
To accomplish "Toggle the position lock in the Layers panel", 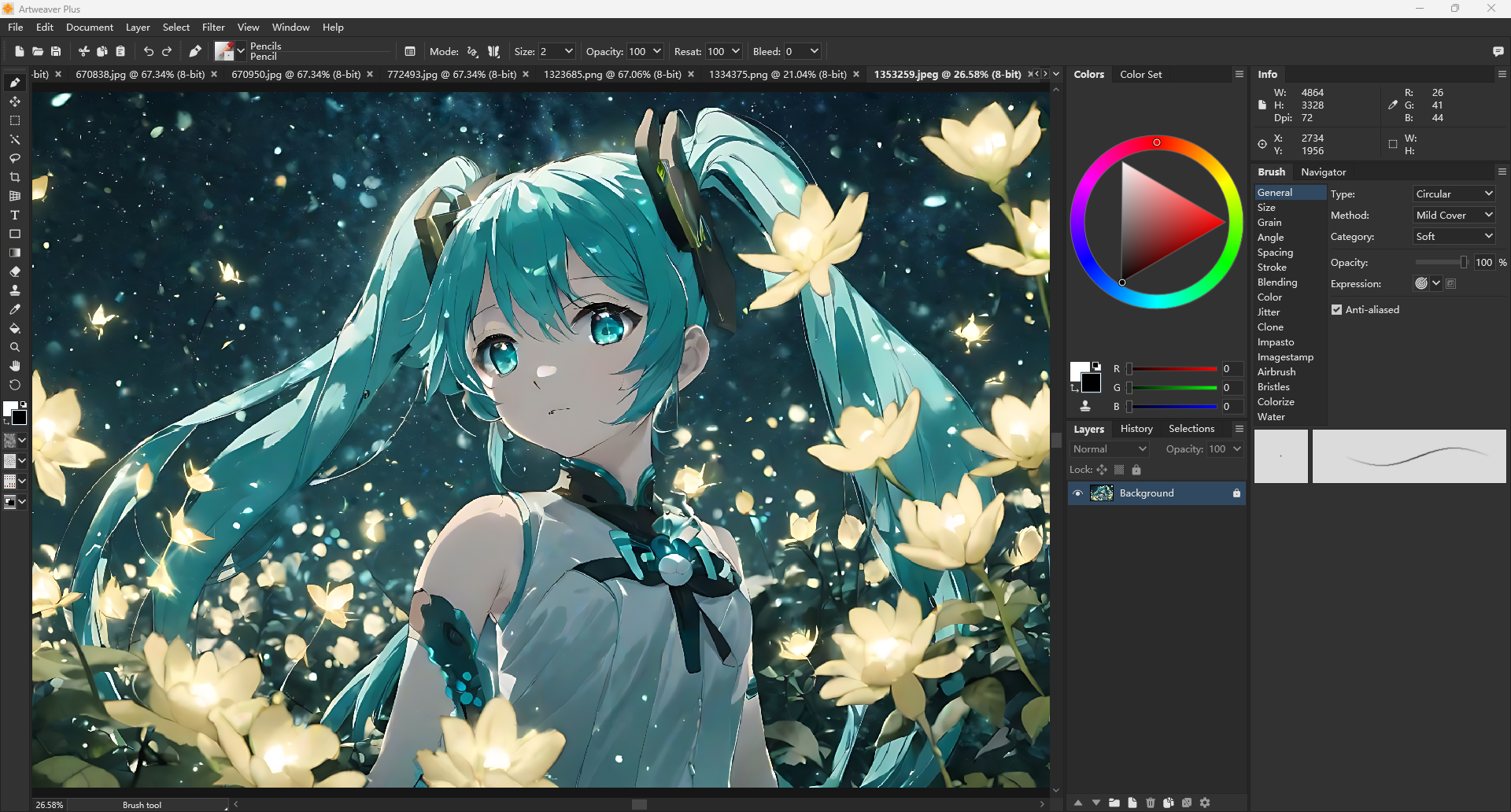I will (1102, 469).
